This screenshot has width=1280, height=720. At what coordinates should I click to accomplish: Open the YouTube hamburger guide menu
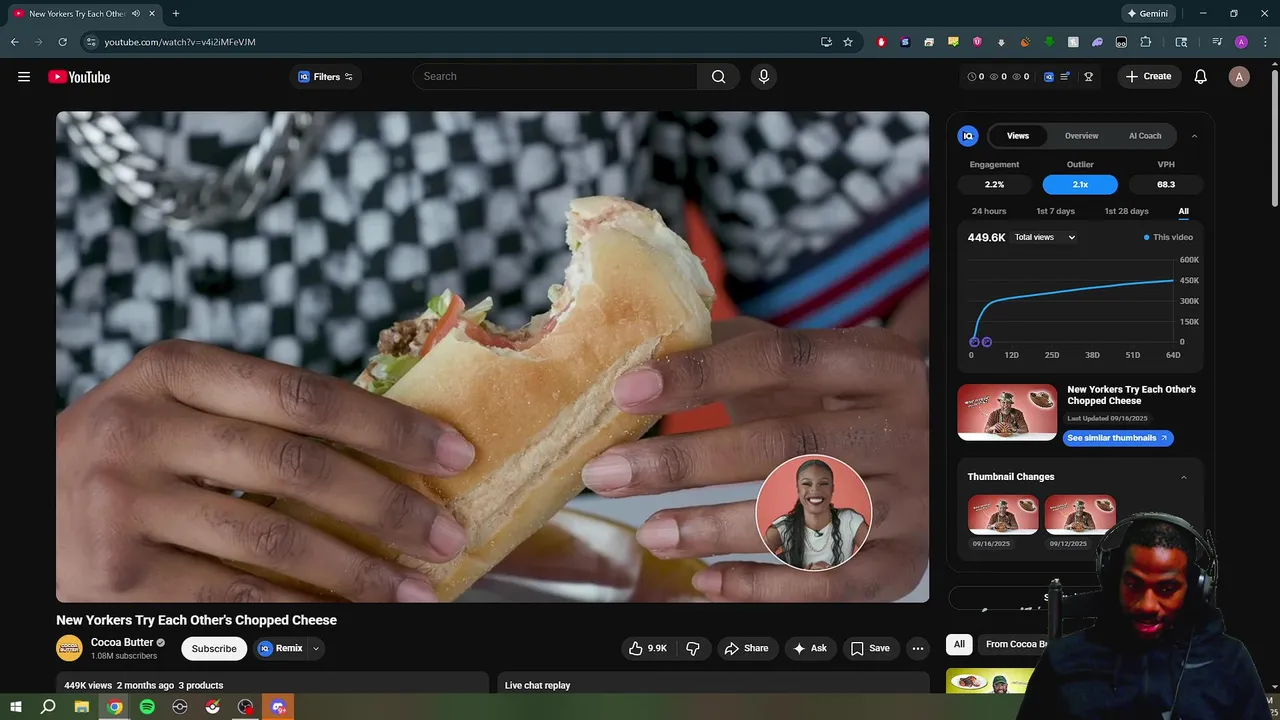pyautogui.click(x=24, y=77)
